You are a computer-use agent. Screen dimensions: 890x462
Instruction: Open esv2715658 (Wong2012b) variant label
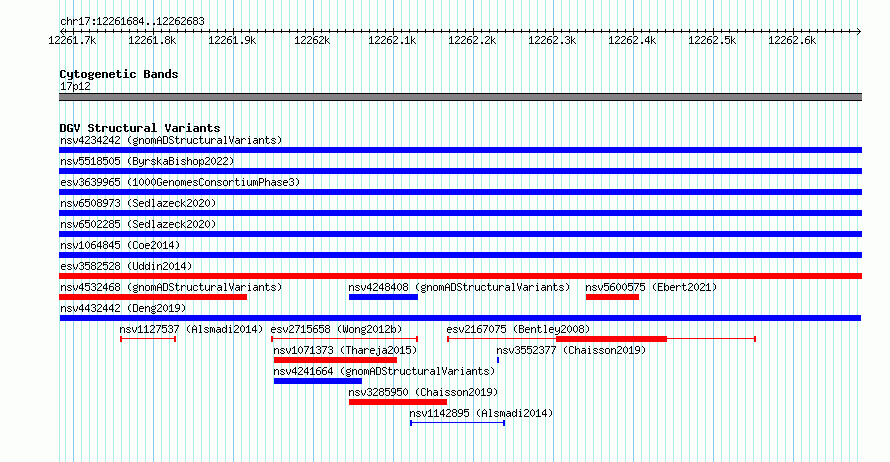click(336, 329)
